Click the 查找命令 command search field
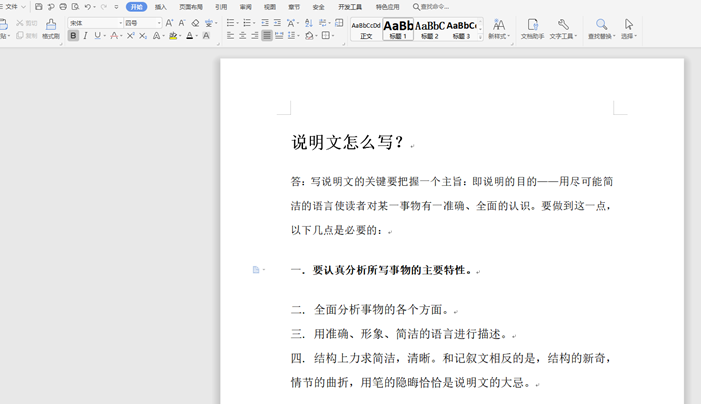Image resolution: width=701 pixels, height=404 pixels. pyautogui.click(x=431, y=7)
